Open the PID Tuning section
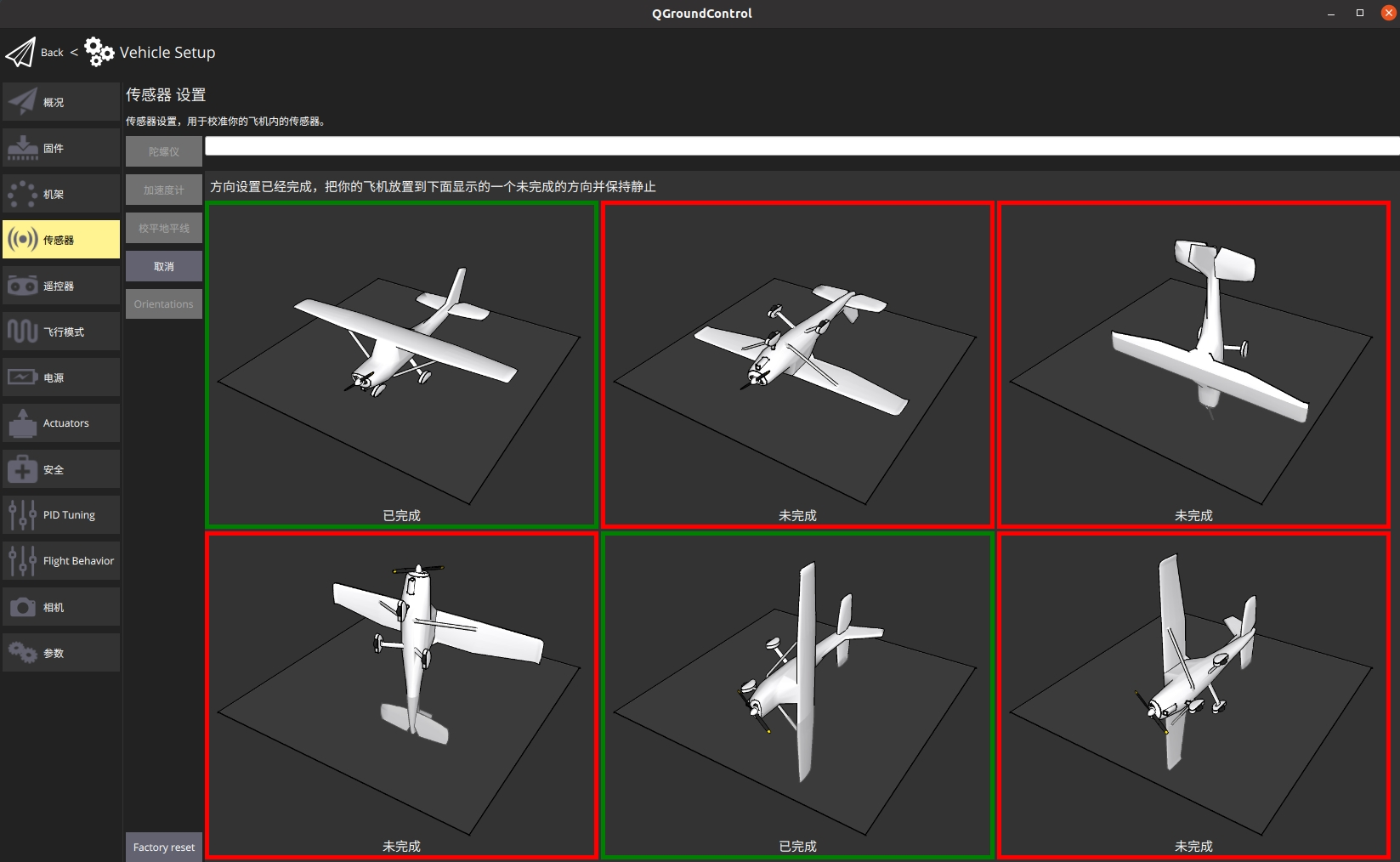The height and width of the screenshot is (862, 1400). pyautogui.click(x=61, y=515)
